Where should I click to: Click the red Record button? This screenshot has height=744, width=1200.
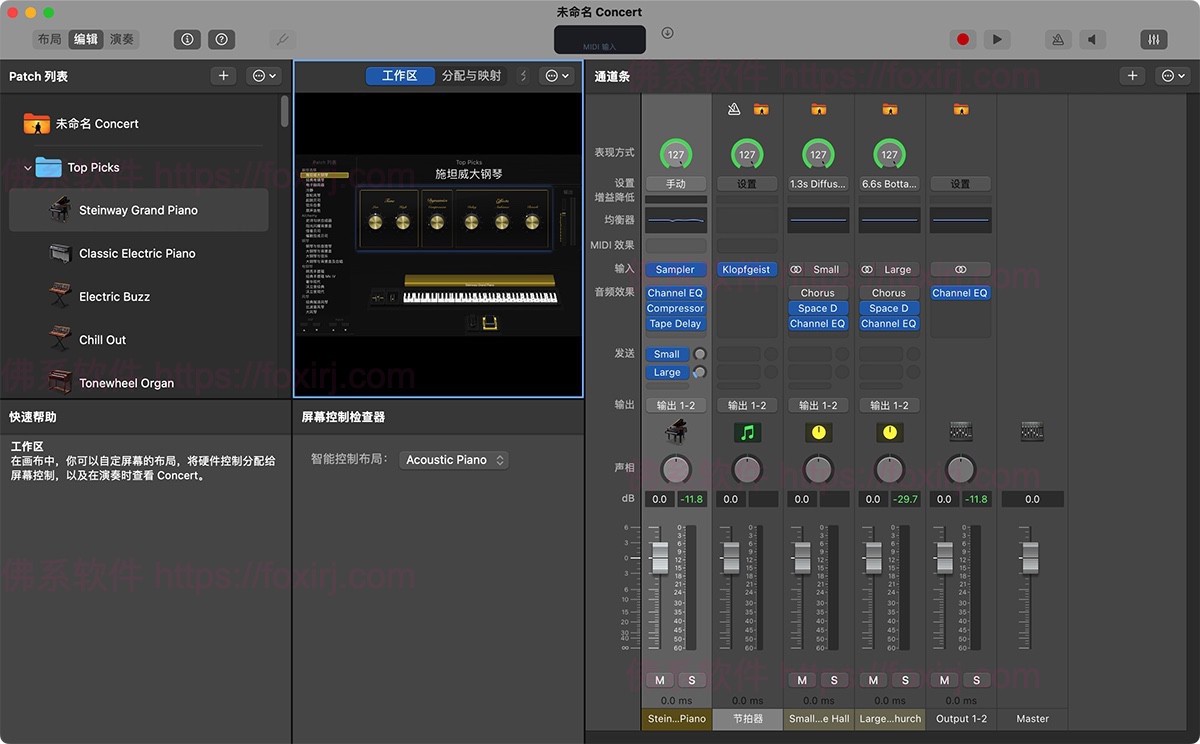pos(963,39)
